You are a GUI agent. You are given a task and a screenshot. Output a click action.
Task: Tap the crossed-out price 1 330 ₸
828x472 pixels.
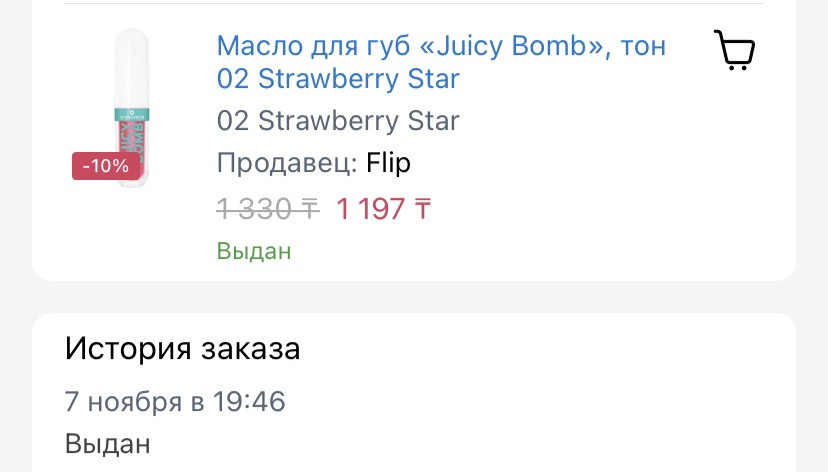267,208
